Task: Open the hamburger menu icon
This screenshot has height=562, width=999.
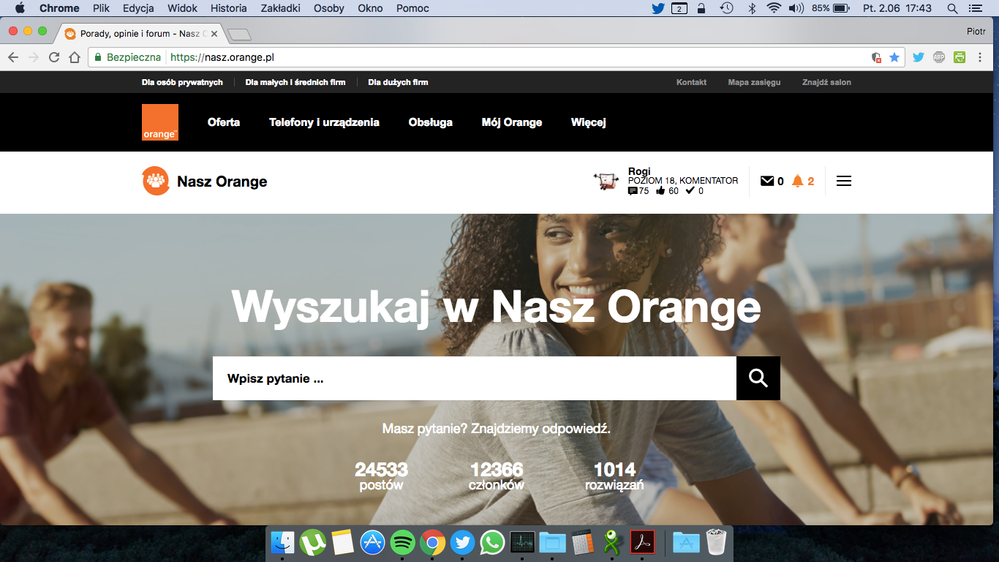Action: click(x=844, y=181)
